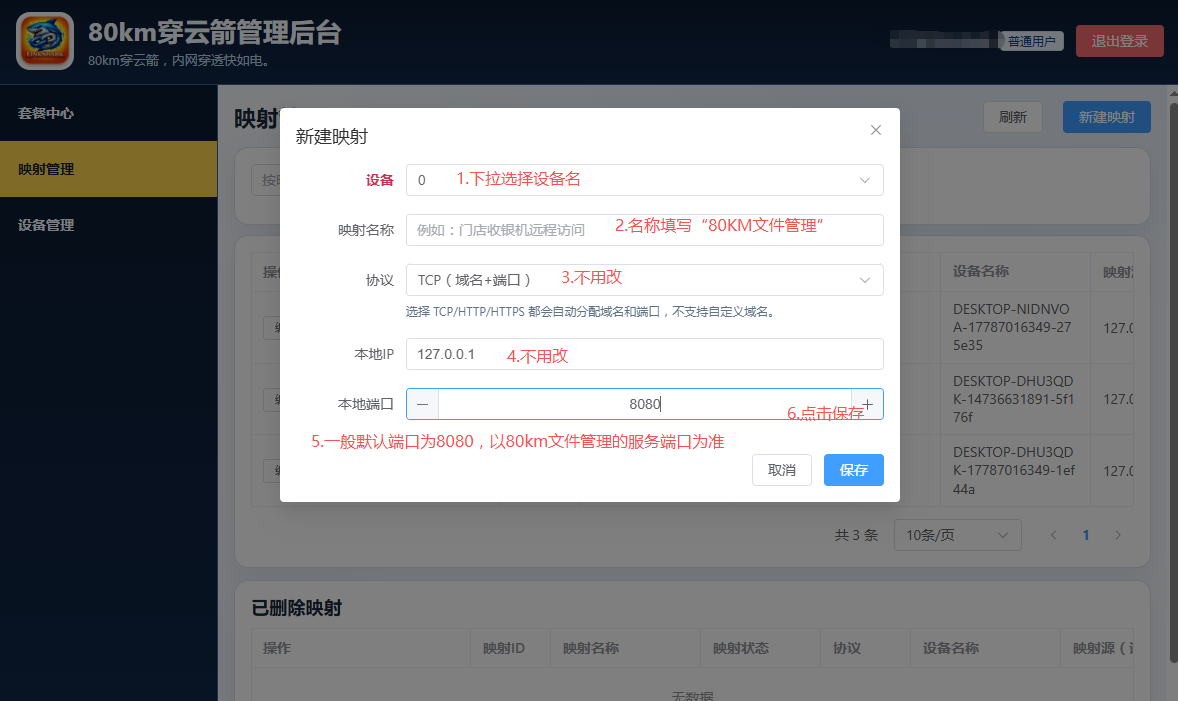Click device name DESKTOP-DHU3QDK-14736631891-5f176f

(1013, 399)
